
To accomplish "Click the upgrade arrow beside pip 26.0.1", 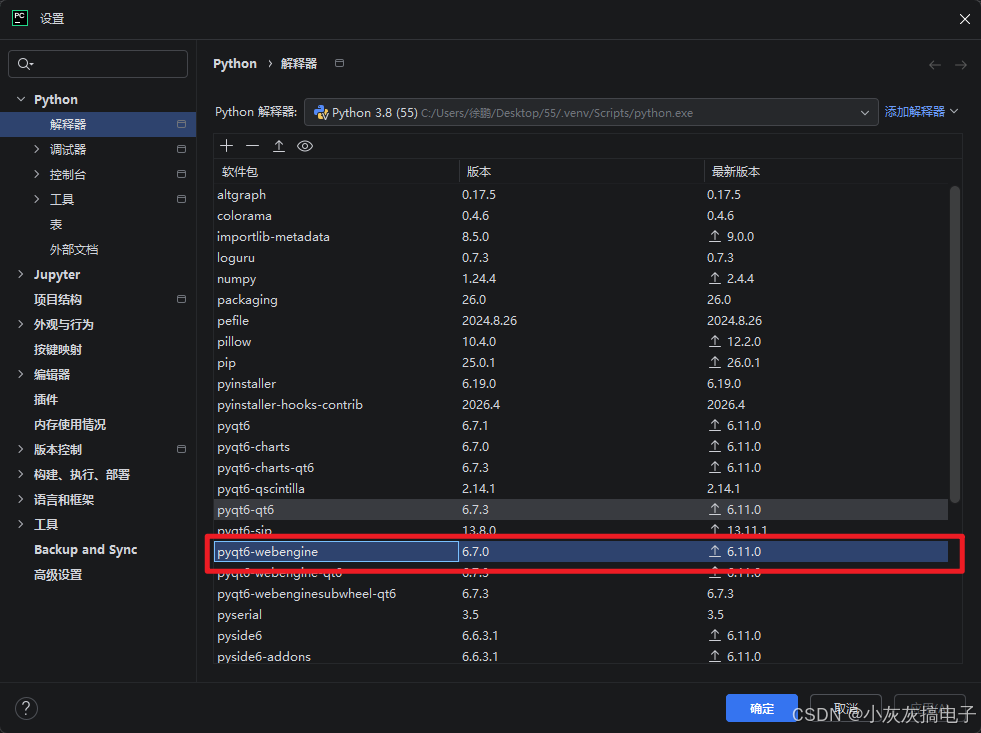I will [x=714, y=362].
